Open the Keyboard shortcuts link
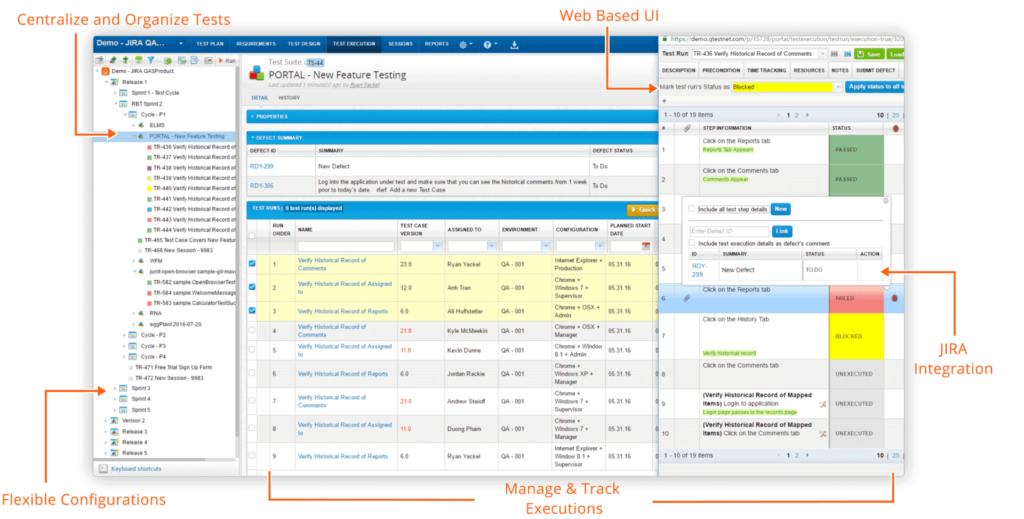The image size is (1024, 519). (136, 469)
